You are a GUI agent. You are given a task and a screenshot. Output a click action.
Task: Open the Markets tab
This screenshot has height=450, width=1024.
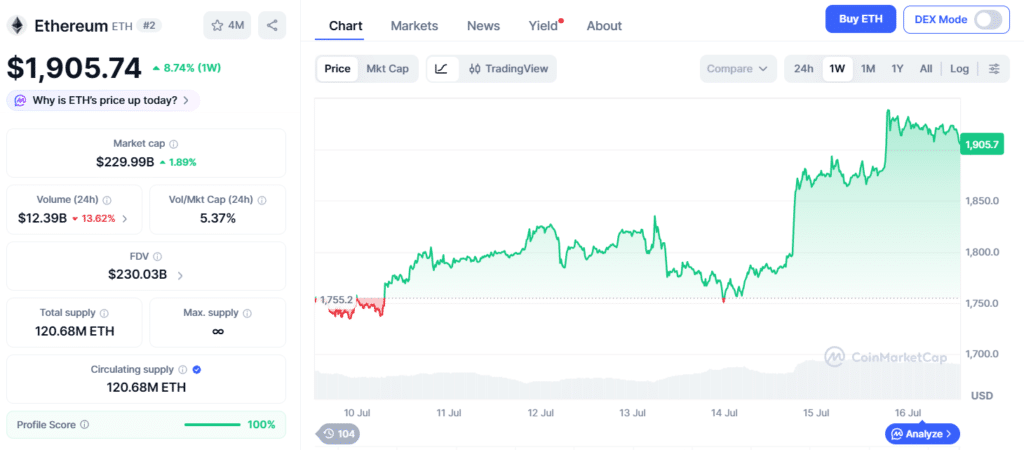414,26
